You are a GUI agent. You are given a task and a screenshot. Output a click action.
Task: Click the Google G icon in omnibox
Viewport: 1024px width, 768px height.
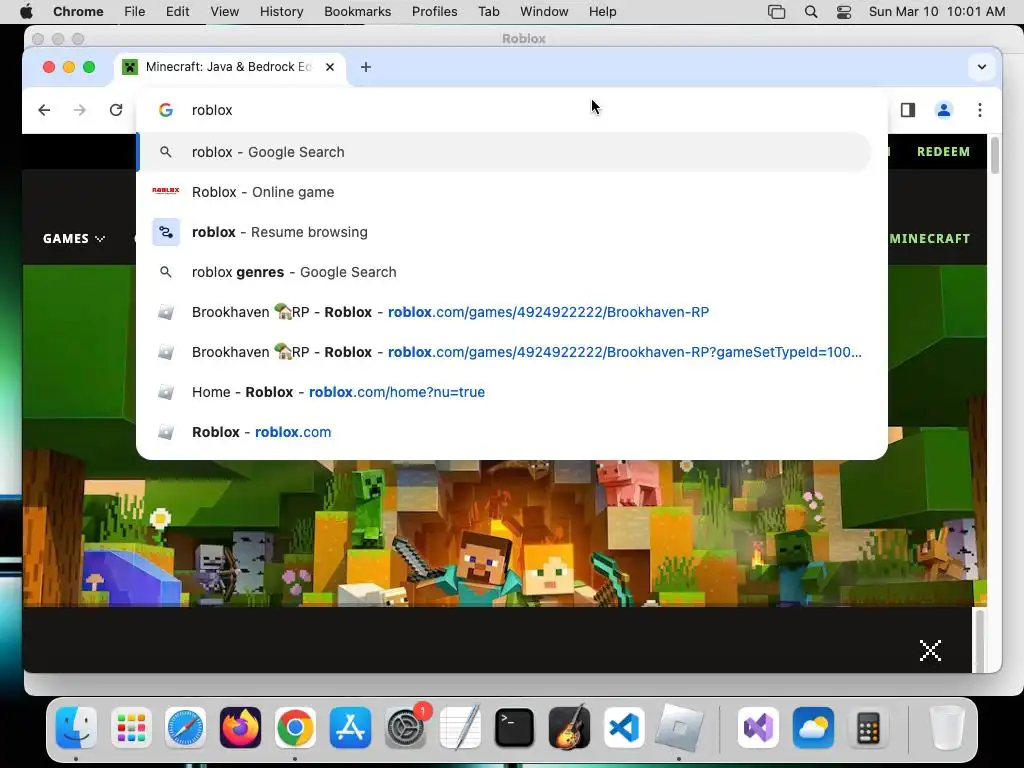coord(166,110)
